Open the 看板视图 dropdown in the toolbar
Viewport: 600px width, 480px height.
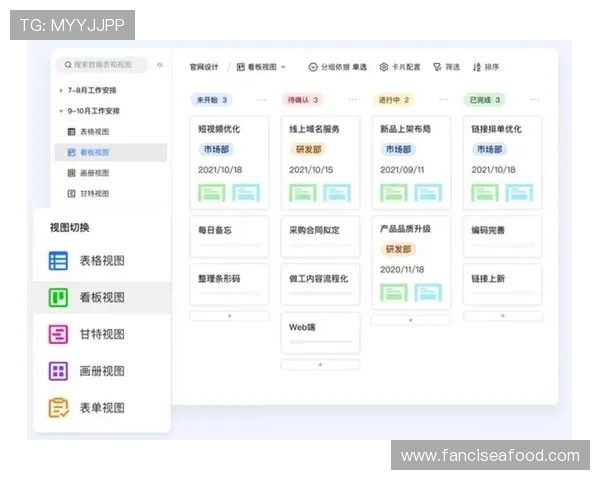tap(261, 67)
